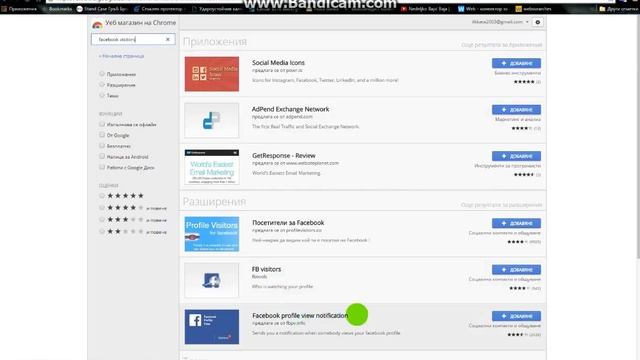Image resolution: width=640 pixels, height=360 pixels.
Task: Open the FB visitors extension icon
Action: coord(212,280)
